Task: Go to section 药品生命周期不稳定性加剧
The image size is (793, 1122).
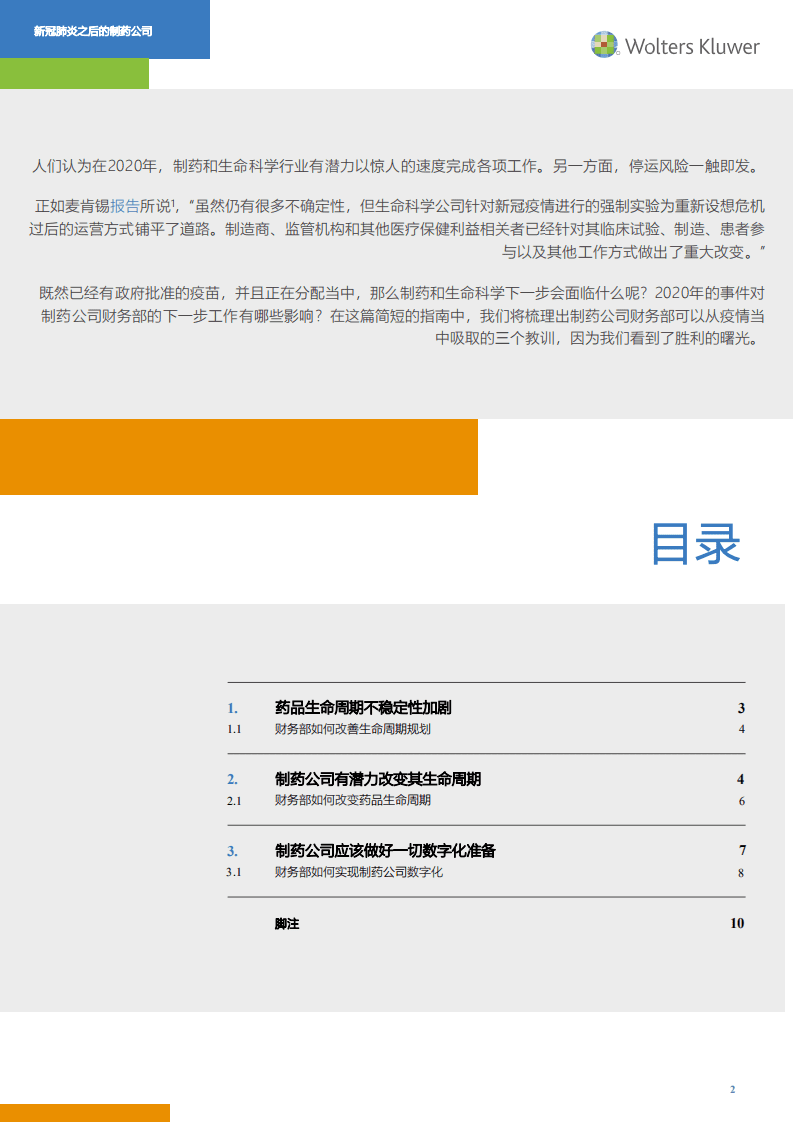Action: [363, 708]
